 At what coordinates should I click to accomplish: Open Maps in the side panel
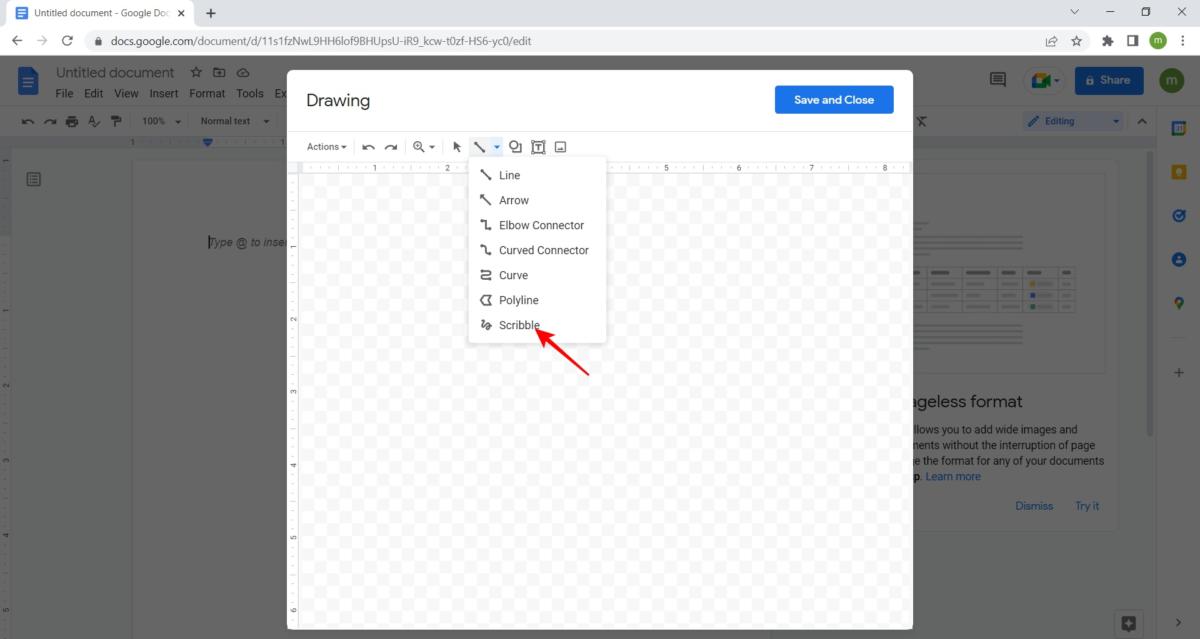click(x=1179, y=303)
